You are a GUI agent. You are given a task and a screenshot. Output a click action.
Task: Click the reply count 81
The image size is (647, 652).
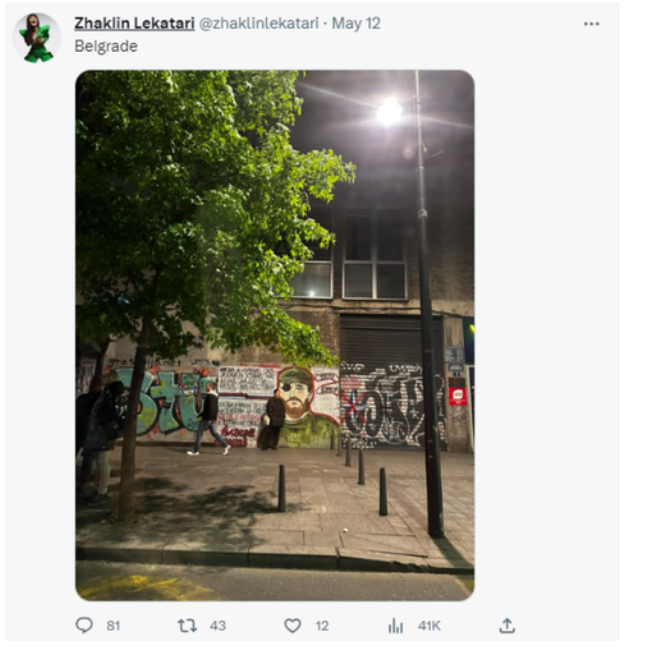coord(113,625)
